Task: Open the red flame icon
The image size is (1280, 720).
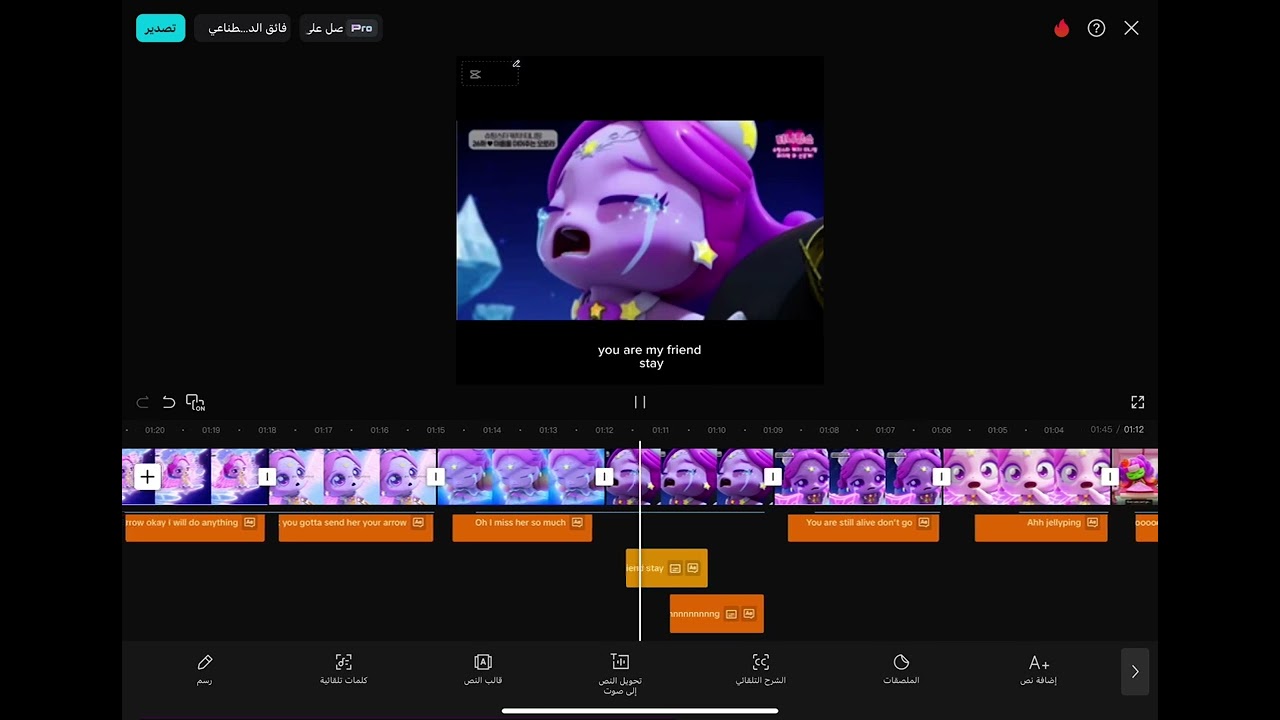Action: tap(1062, 29)
